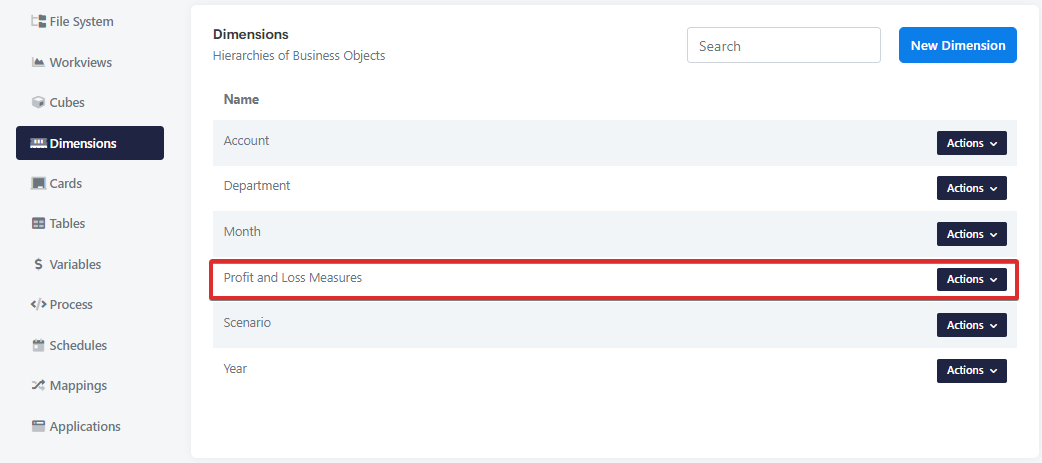
Task: Click the Process code brackets icon
Action: [x=39, y=305]
